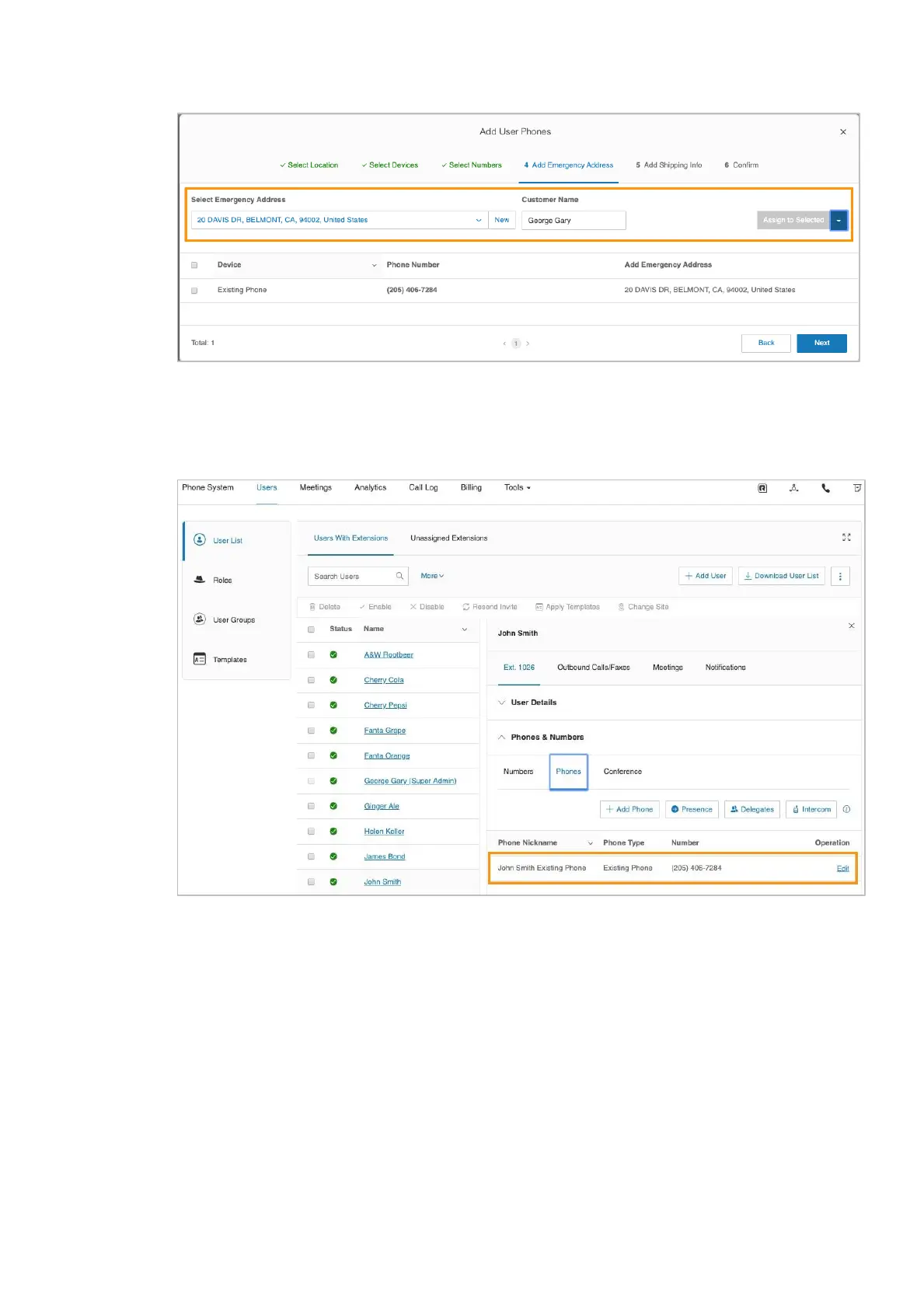Select all users with header checkbox

[x=311, y=630]
